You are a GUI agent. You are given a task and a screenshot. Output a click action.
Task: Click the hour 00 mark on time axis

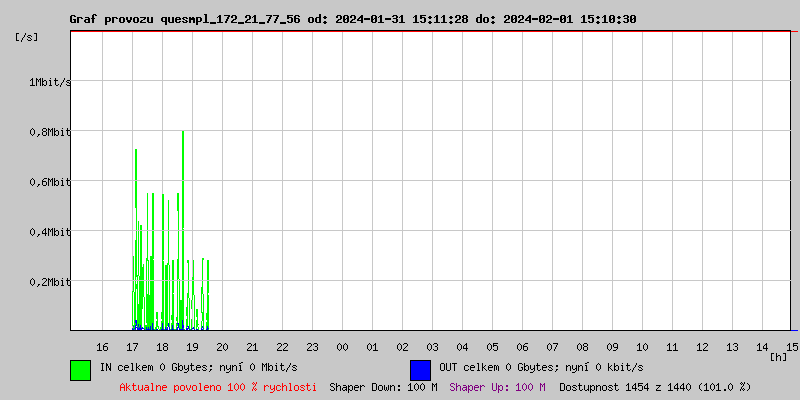point(342,347)
